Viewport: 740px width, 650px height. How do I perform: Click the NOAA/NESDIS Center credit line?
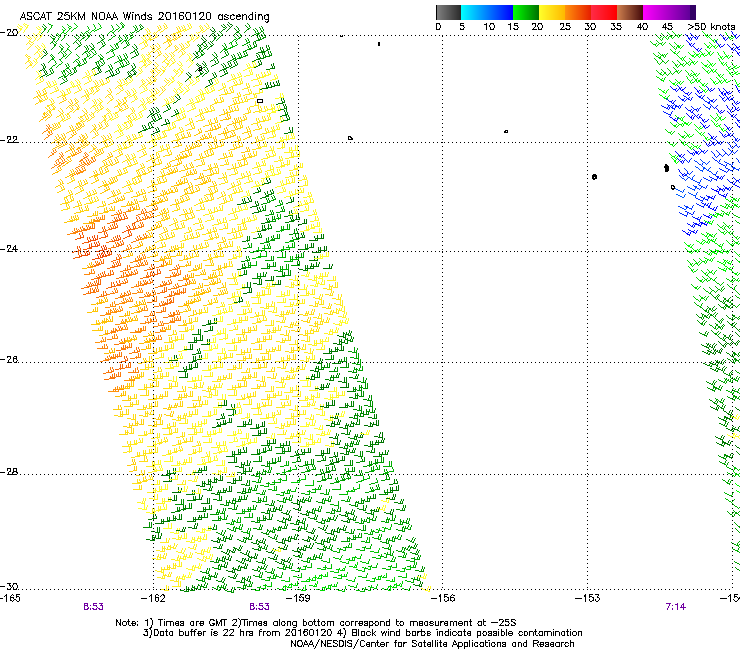pyautogui.click(x=432, y=644)
